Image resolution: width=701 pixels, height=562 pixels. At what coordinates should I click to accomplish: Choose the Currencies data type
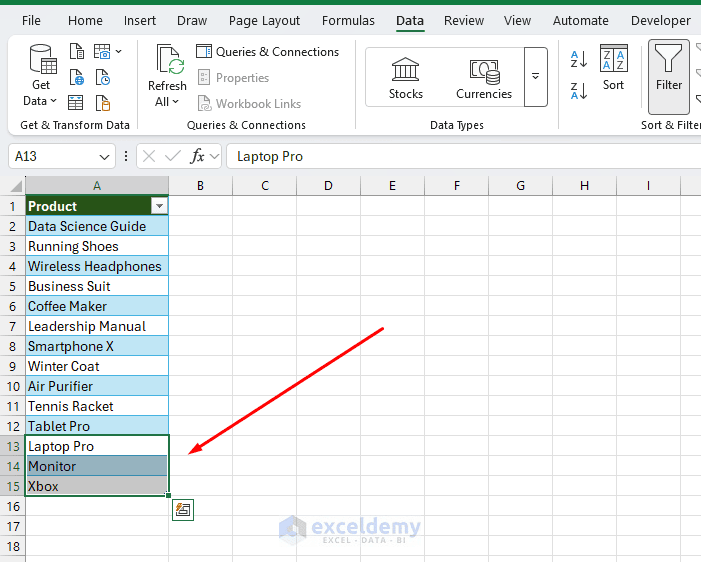tap(484, 78)
